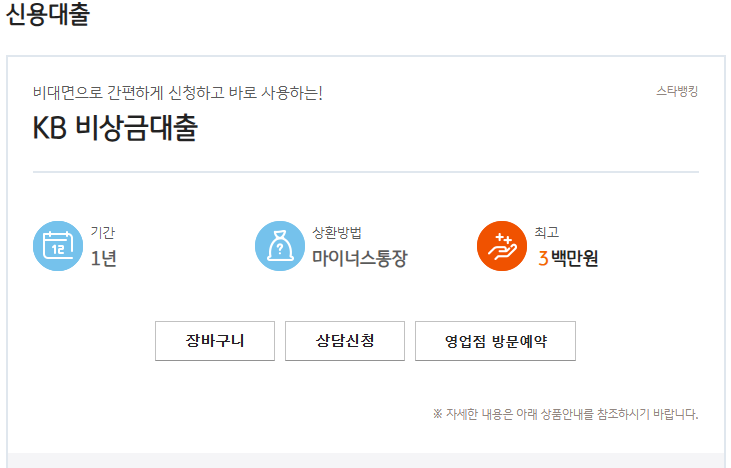
Task: Click the calendar icon for 기간
Action: pyautogui.click(x=58, y=246)
